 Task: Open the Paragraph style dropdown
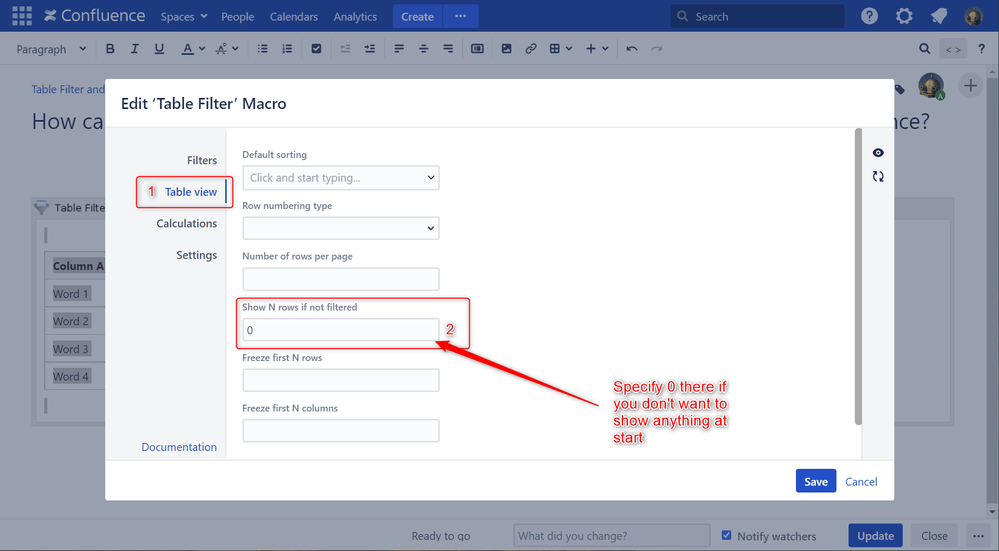[x=51, y=49]
